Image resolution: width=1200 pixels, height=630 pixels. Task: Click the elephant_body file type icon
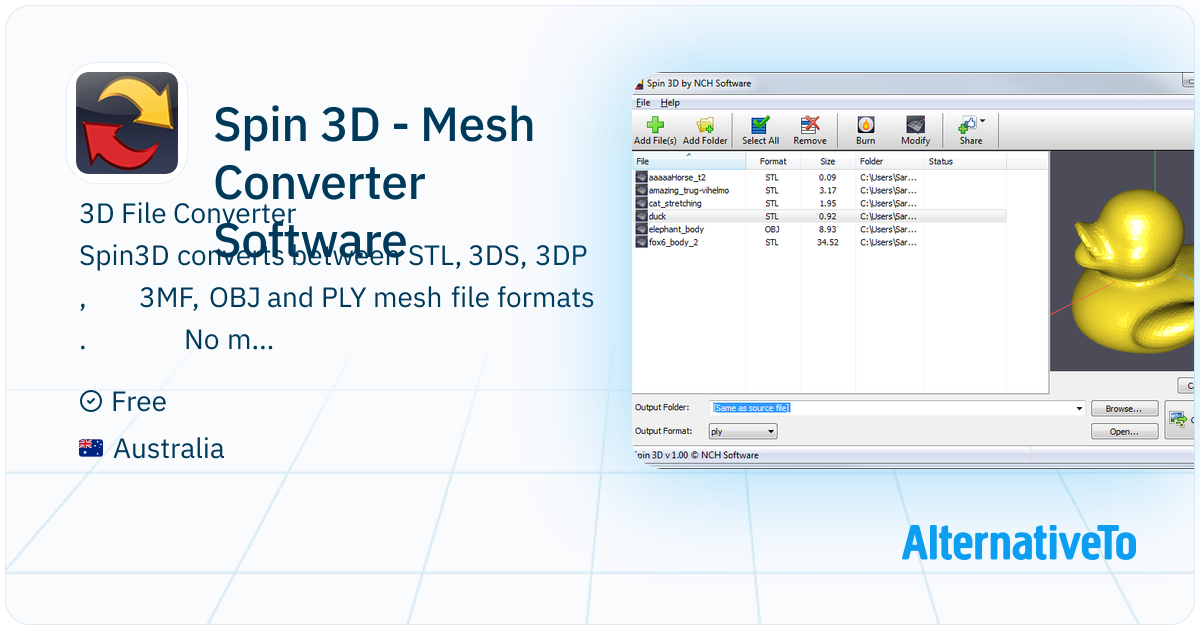[x=641, y=229]
